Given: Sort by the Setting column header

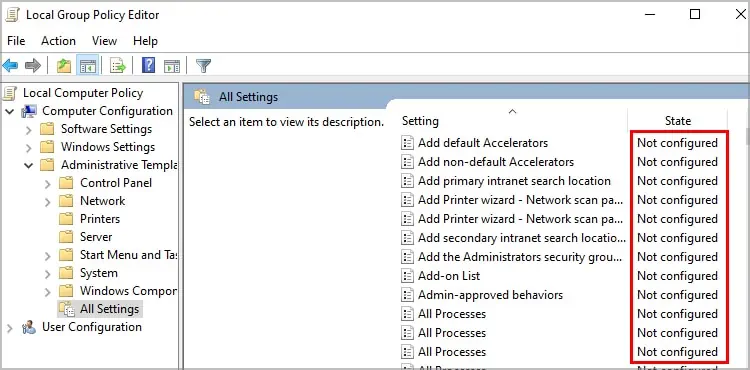Looking at the screenshot, I should tap(512, 120).
